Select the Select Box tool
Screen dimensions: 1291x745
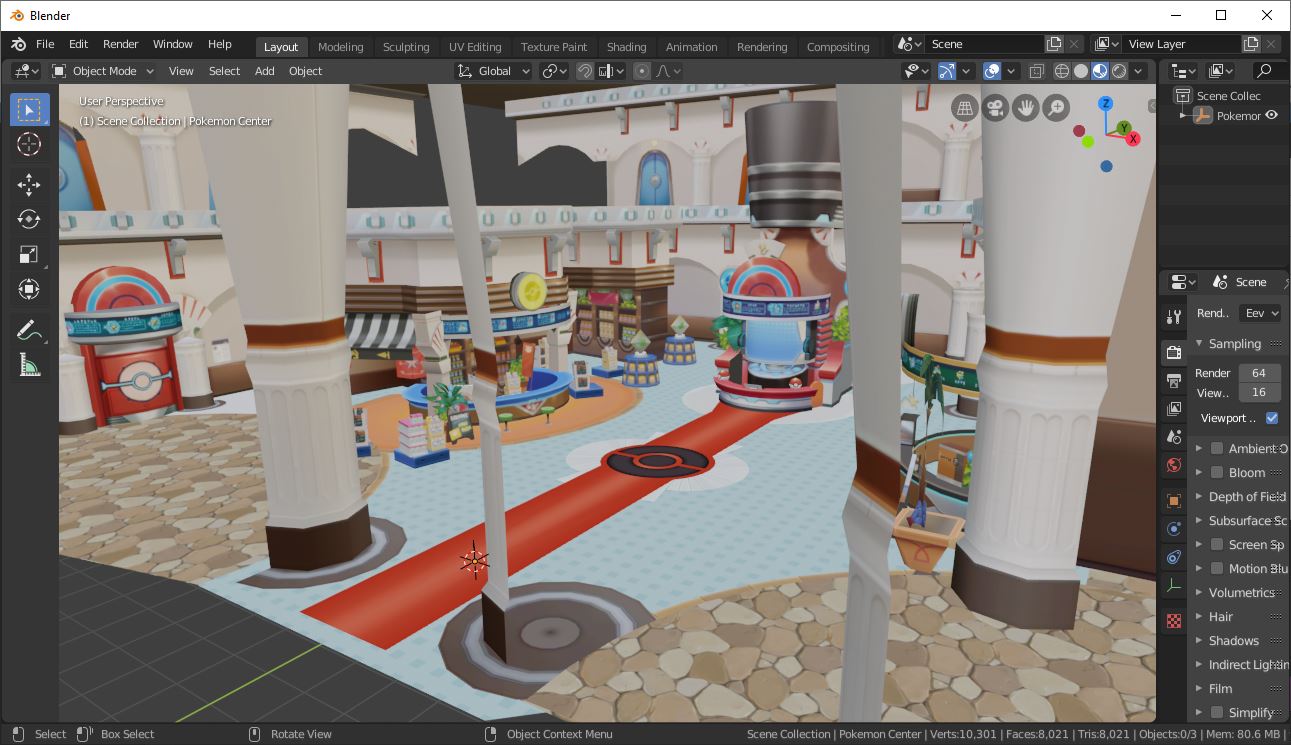coord(29,109)
